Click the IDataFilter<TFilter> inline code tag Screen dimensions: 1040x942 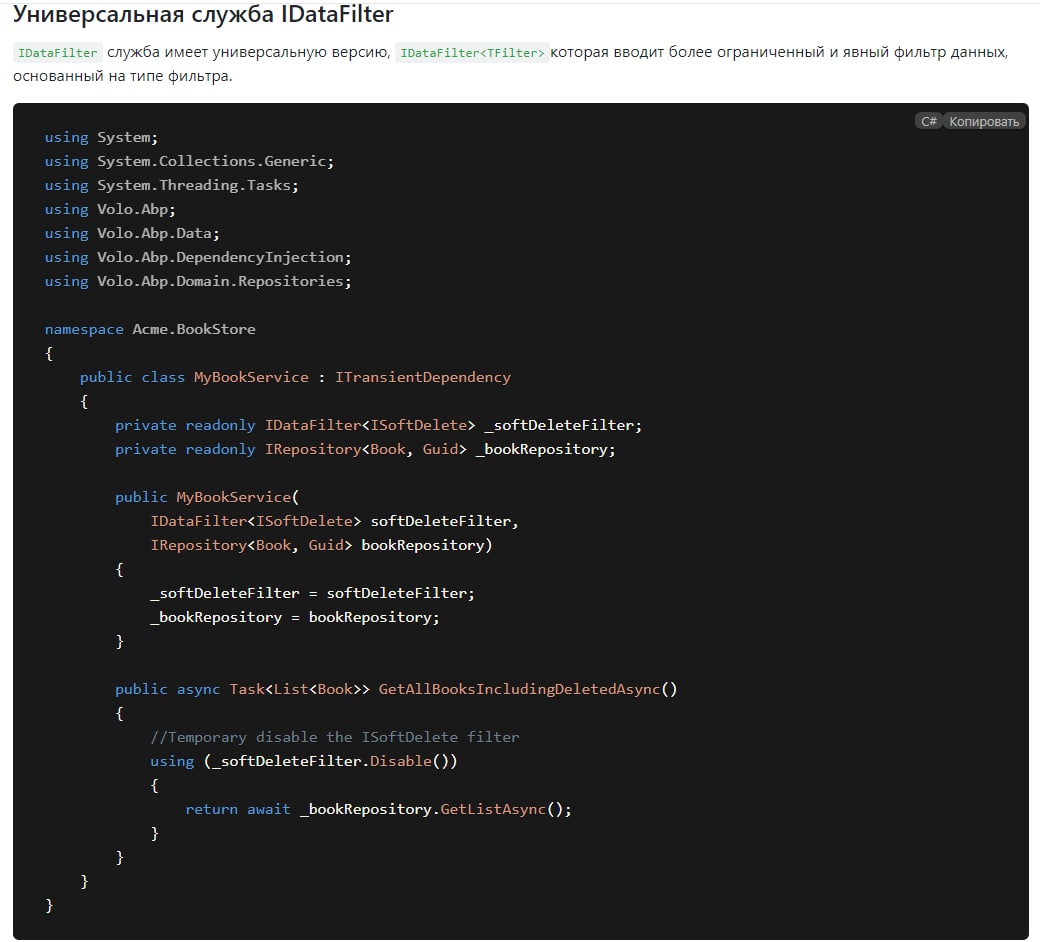point(473,53)
